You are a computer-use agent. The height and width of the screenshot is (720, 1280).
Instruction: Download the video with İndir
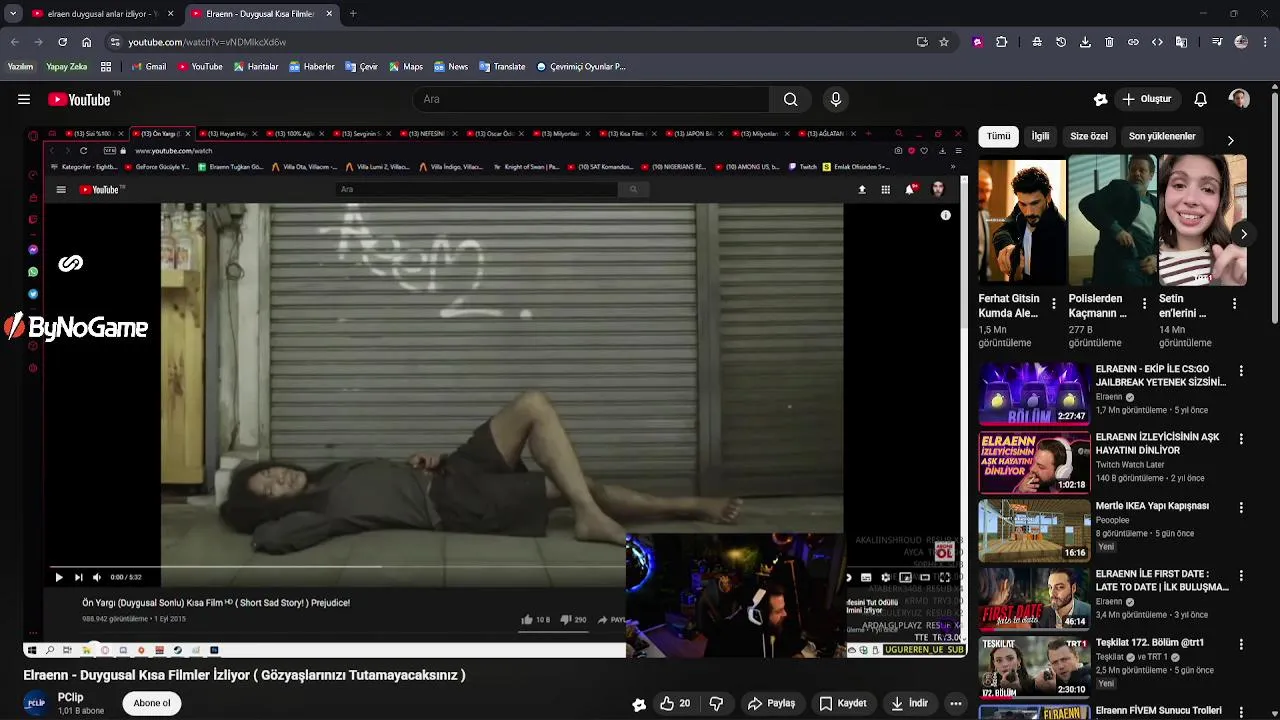click(909, 703)
